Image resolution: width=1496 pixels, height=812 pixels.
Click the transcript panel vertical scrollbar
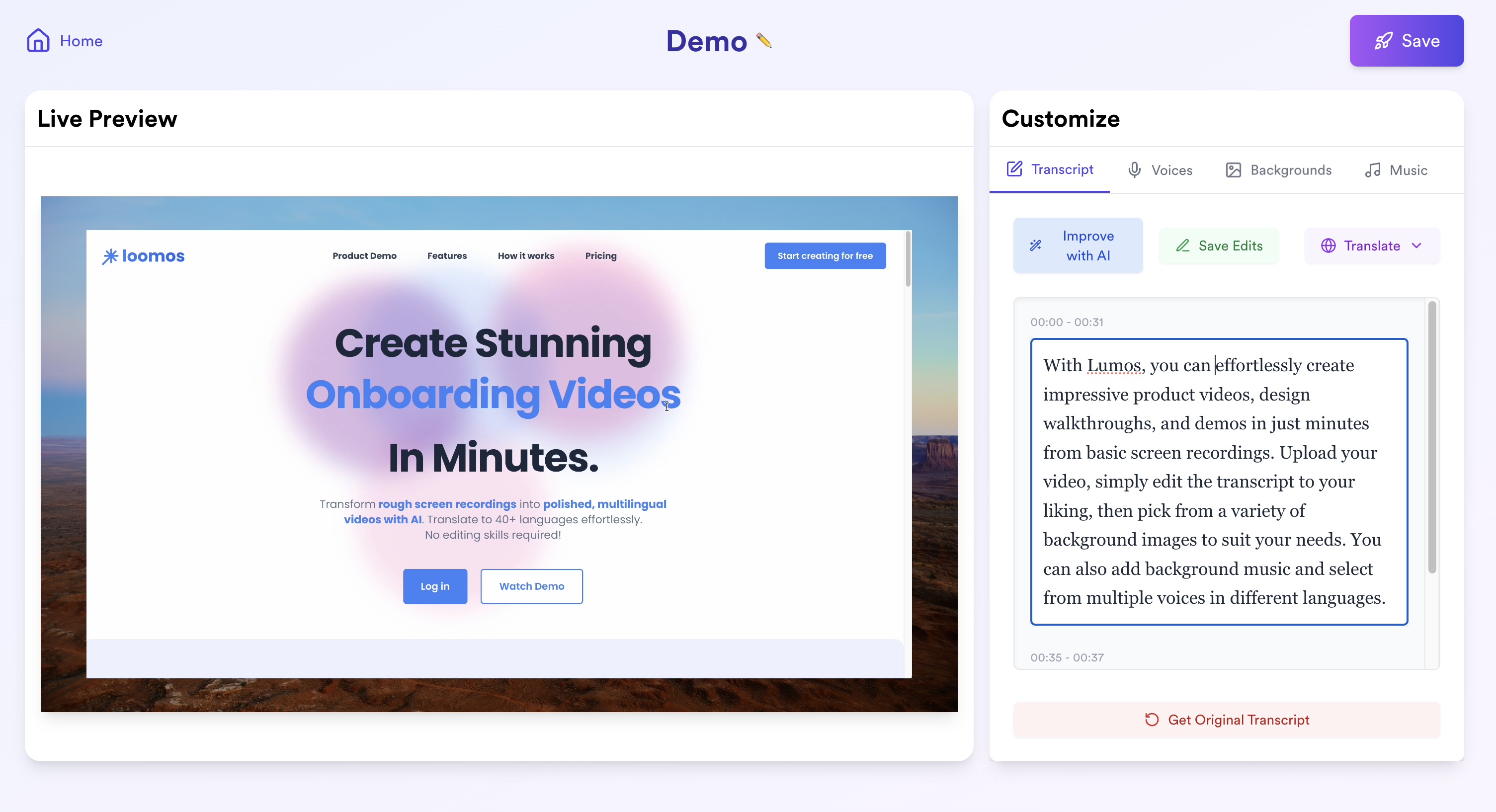(1431, 436)
